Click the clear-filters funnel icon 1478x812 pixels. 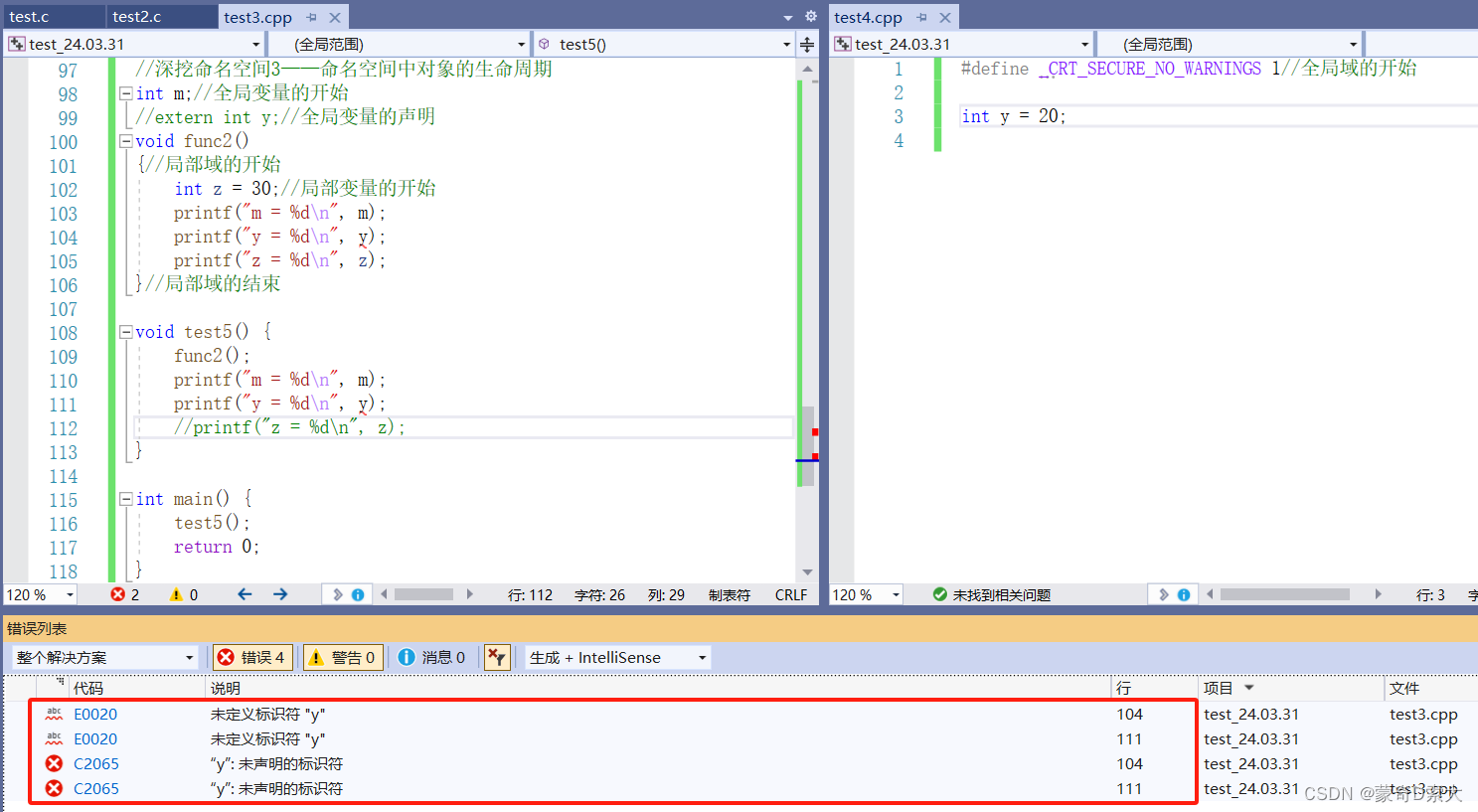497,657
